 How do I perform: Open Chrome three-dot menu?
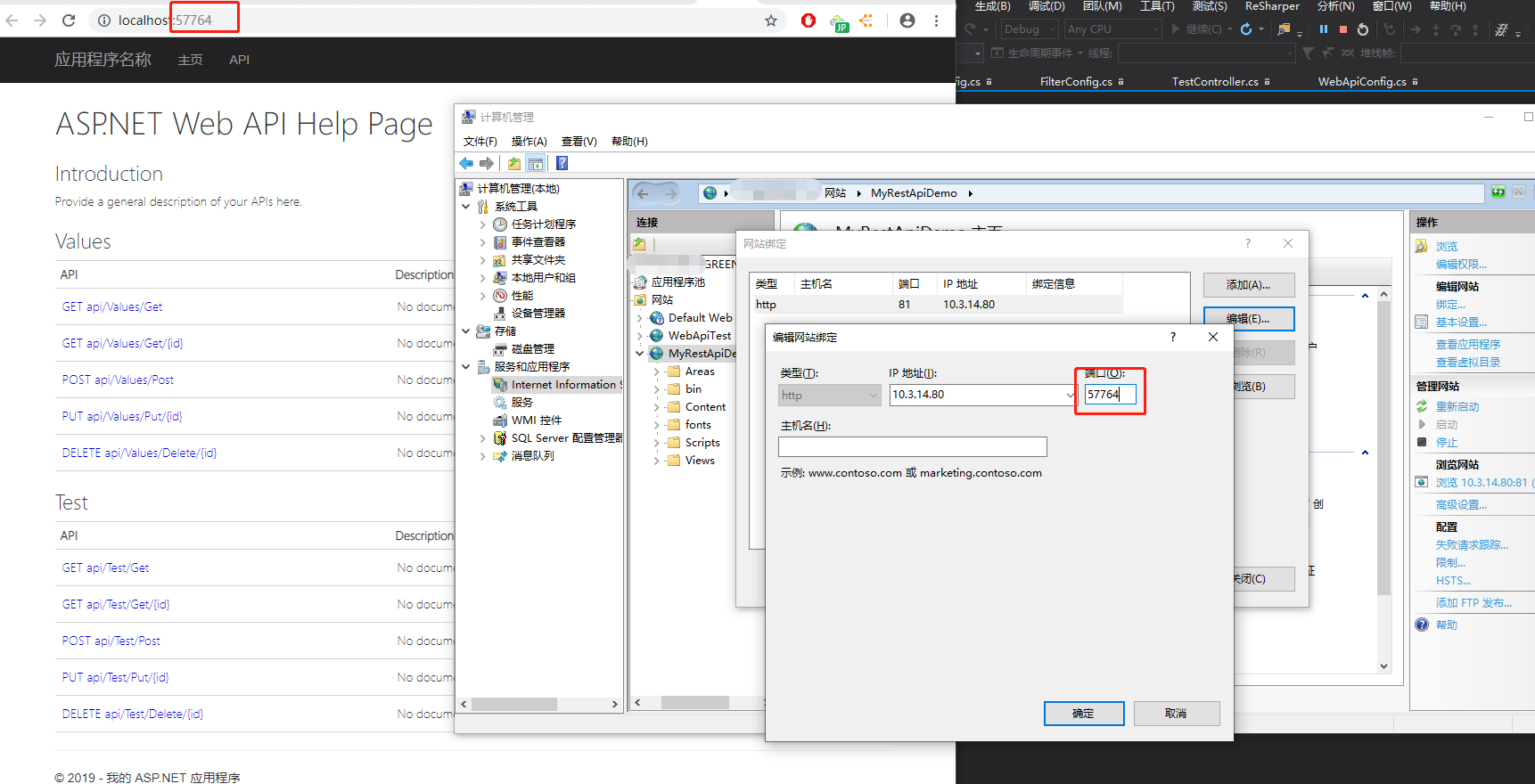coord(936,20)
